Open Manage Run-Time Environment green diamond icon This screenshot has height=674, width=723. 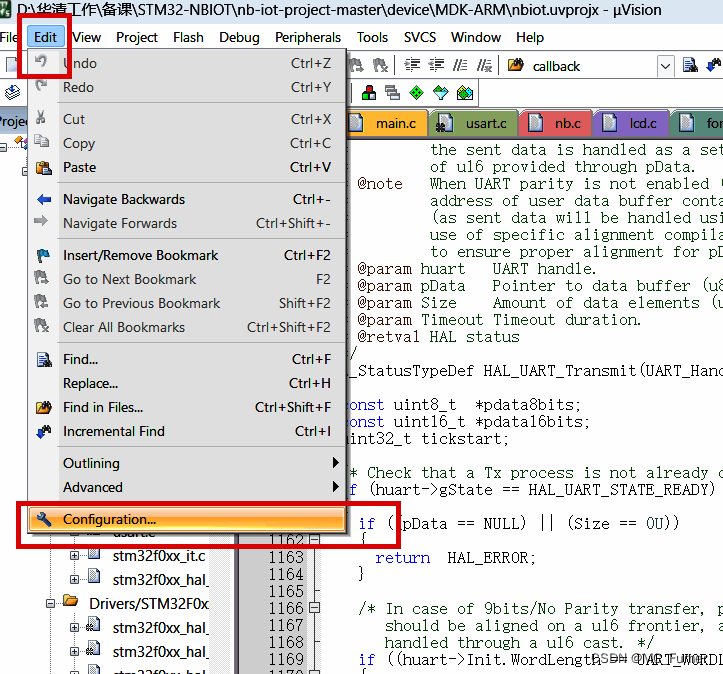[x=417, y=93]
